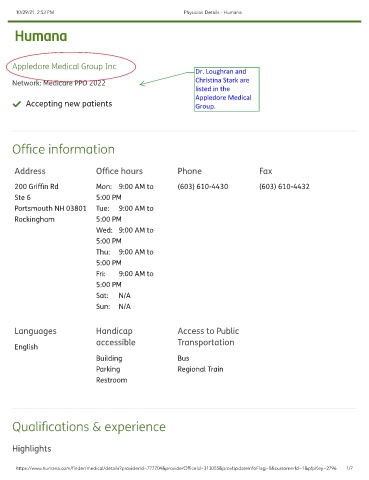
Task: Select the Sat: N/A hours row
Action: (113, 296)
